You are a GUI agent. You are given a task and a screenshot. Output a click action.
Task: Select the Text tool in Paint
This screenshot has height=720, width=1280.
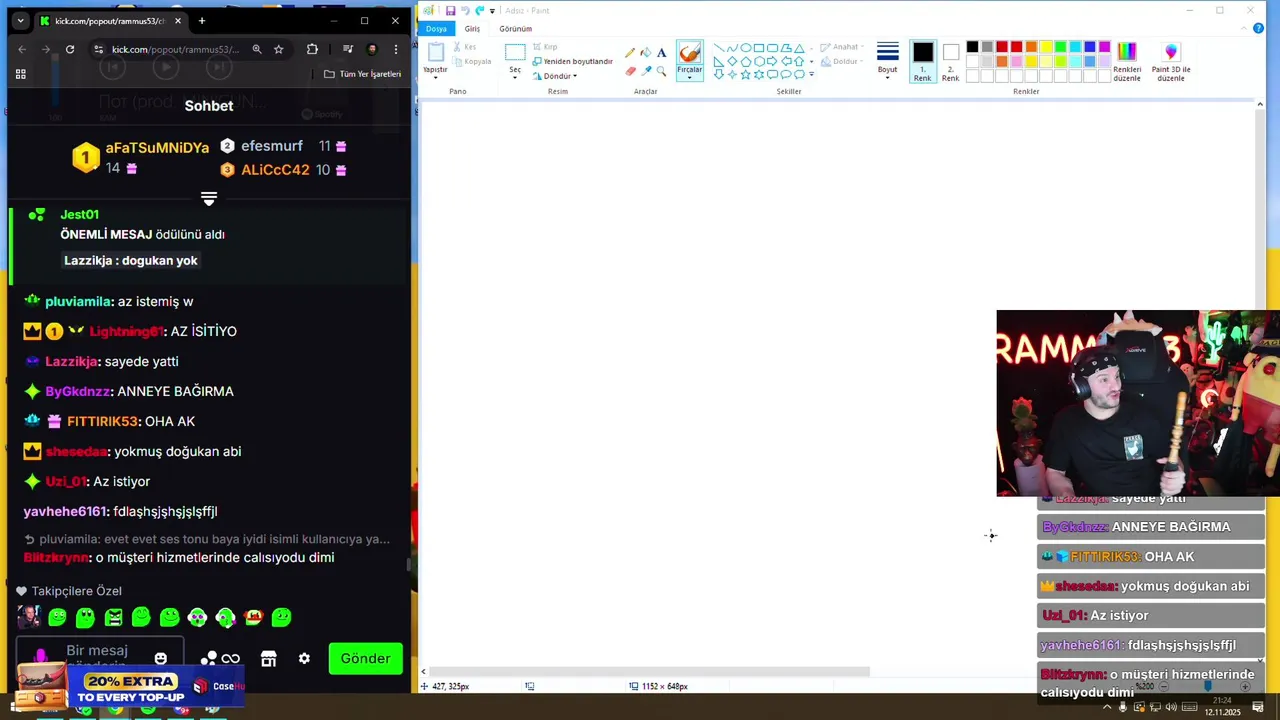point(661,53)
